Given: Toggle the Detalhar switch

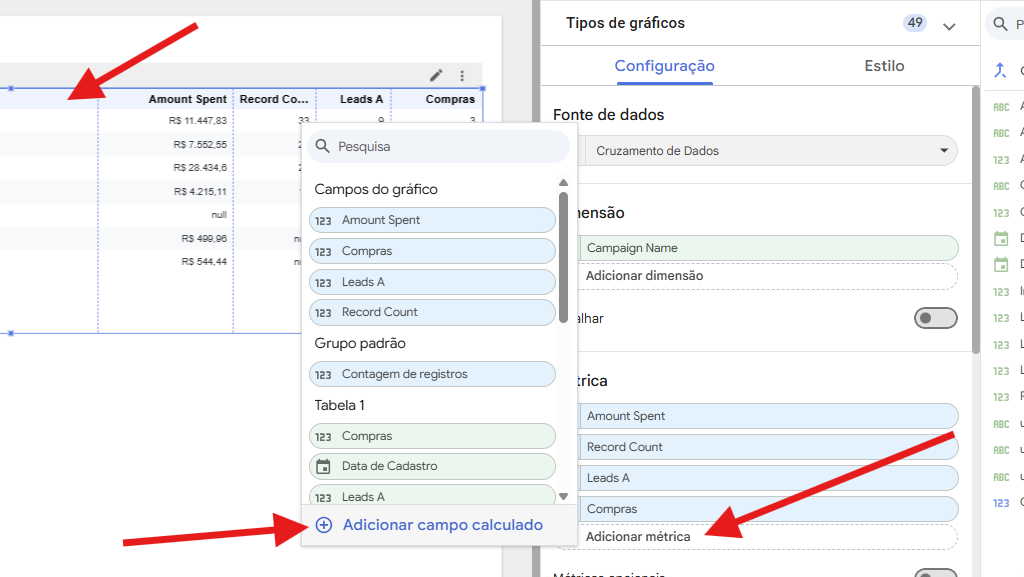Looking at the screenshot, I should click(x=935, y=318).
